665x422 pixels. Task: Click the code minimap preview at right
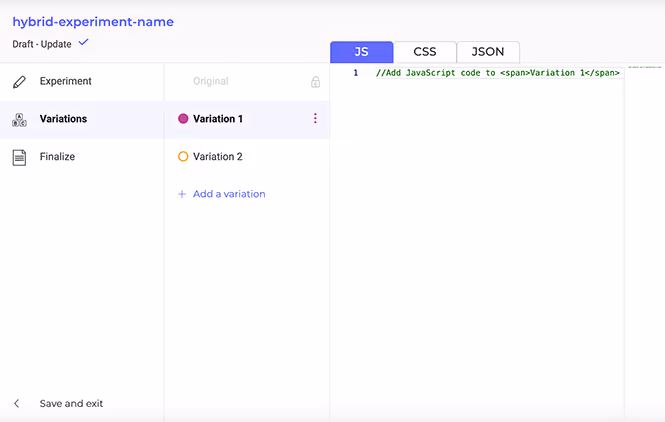pos(645,67)
